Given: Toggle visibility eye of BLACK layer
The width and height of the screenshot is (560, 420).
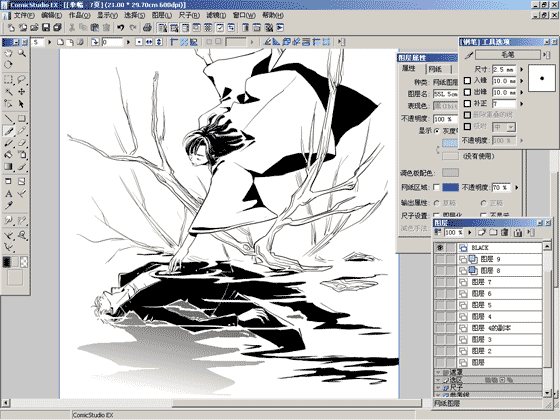Looking at the screenshot, I should click(440, 248).
